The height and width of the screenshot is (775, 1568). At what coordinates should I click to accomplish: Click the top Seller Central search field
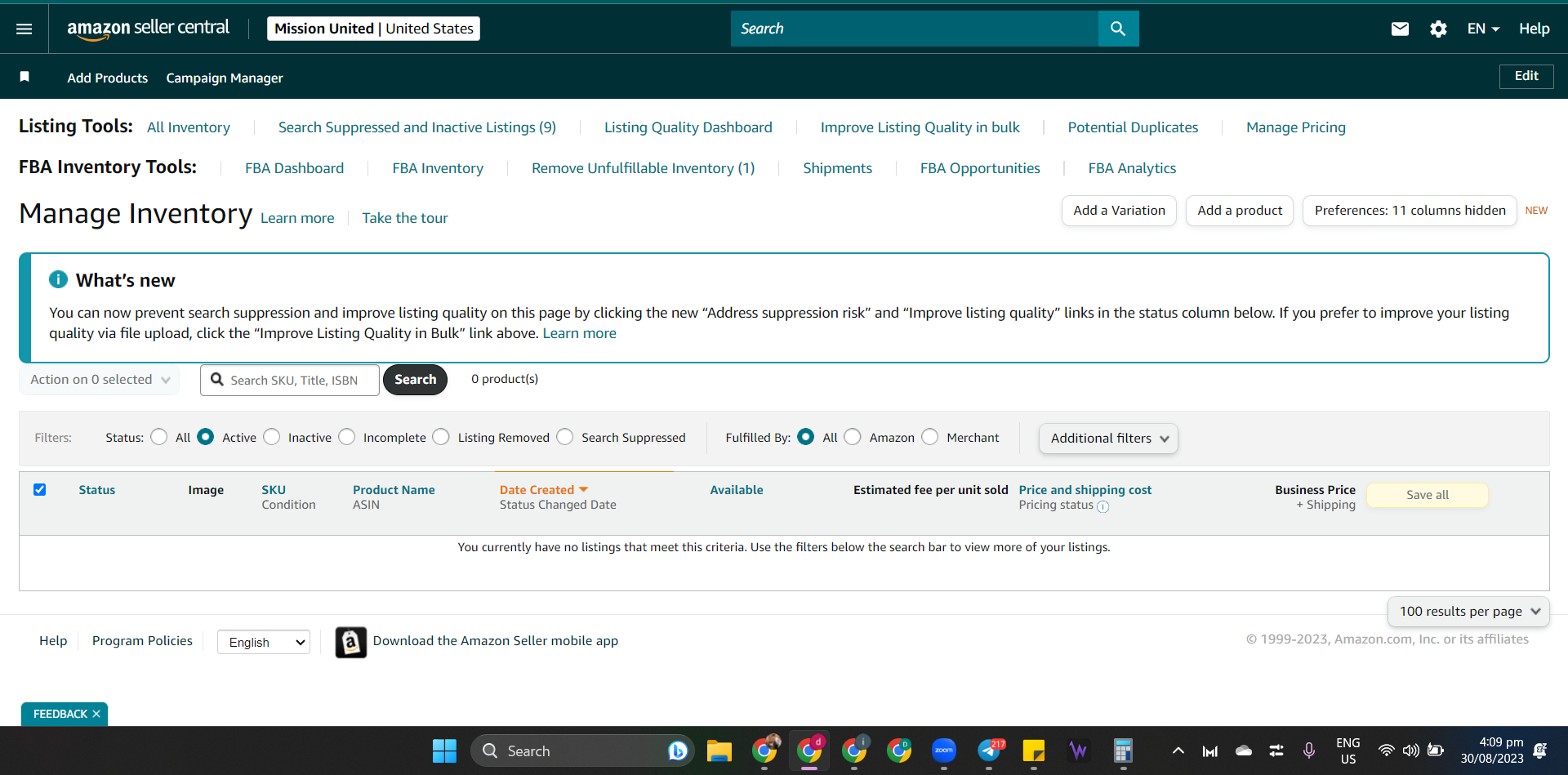coord(915,29)
